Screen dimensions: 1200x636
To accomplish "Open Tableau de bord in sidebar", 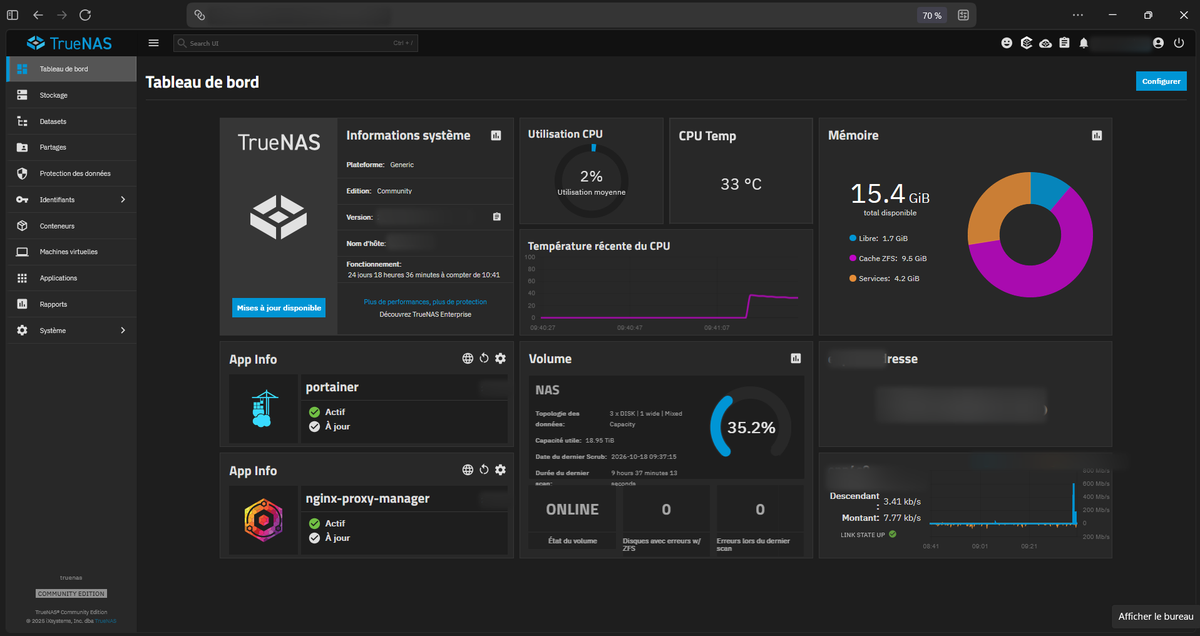I will pyautogui.click(x=72, y=69).
